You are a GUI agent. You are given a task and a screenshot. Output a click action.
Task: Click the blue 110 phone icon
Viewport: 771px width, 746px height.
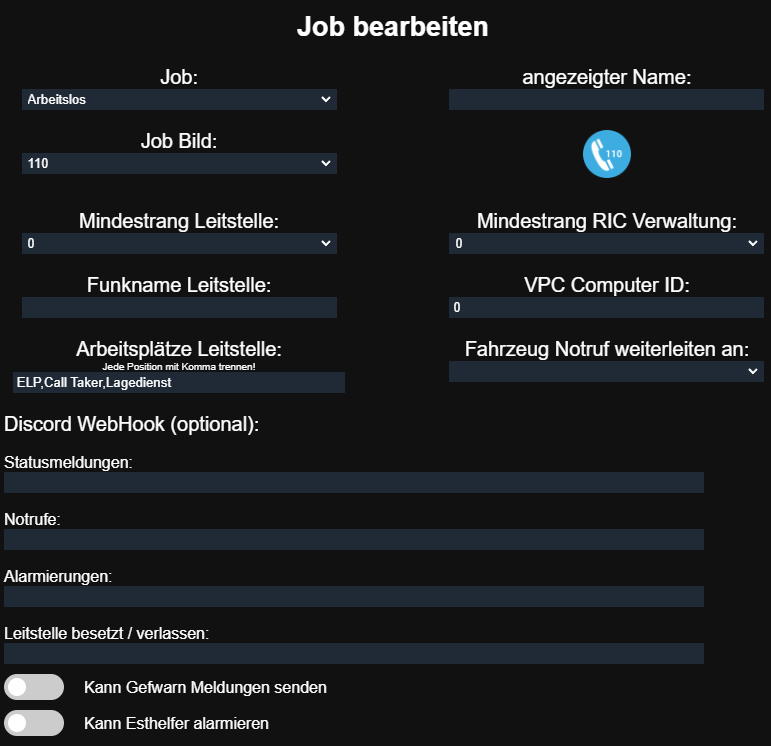point(607,154)
